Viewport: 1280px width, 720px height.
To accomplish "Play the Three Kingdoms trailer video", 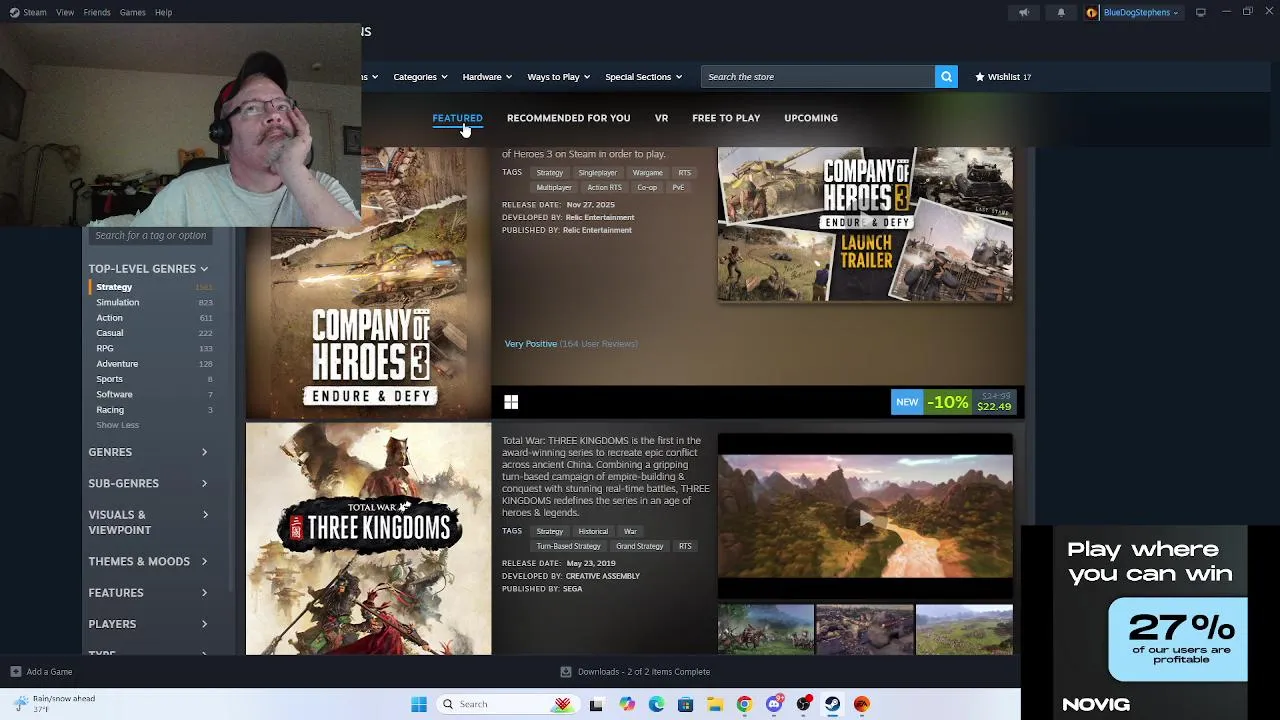I will point(865,517).
